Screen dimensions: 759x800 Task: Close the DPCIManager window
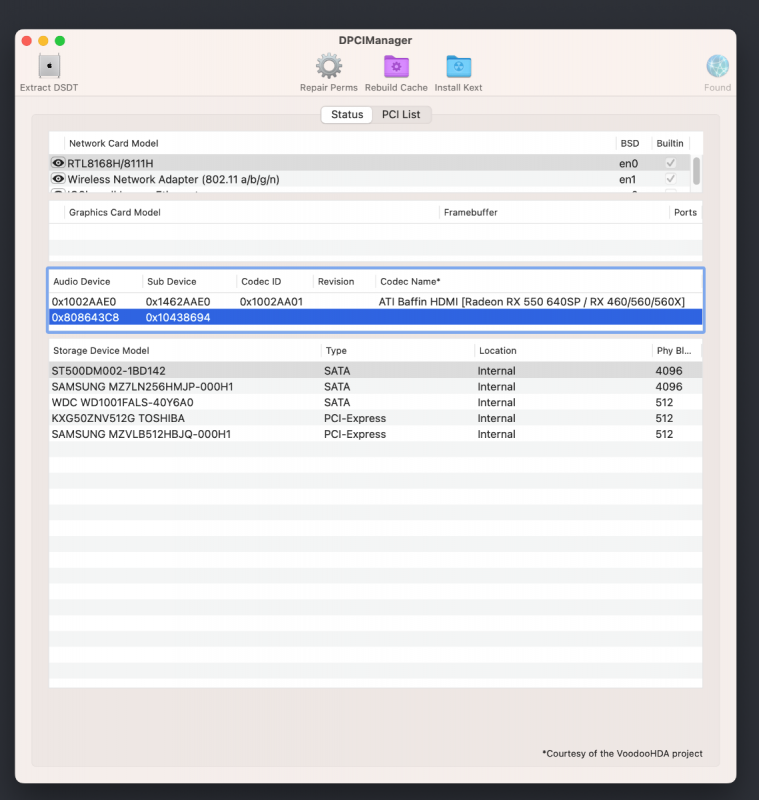(x=27, y=41)
